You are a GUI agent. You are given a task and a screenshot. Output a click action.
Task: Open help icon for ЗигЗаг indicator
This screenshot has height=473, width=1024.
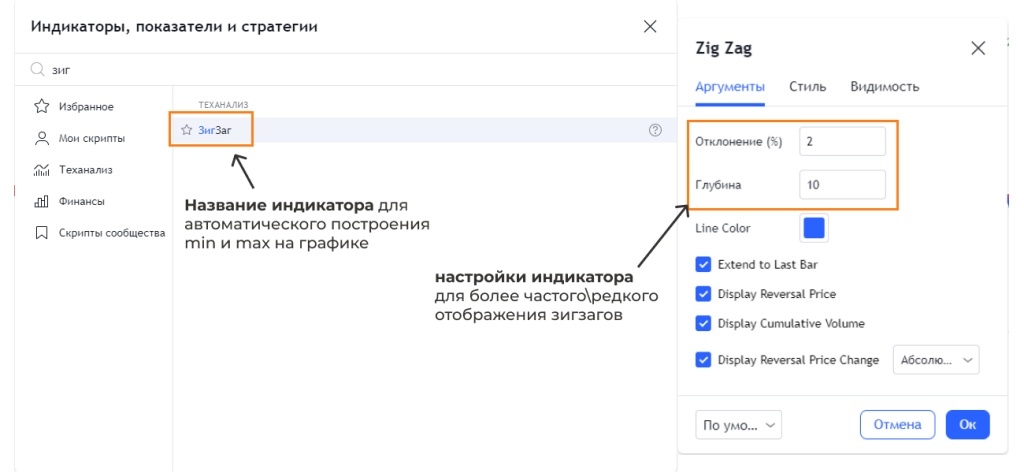[655, 130]
